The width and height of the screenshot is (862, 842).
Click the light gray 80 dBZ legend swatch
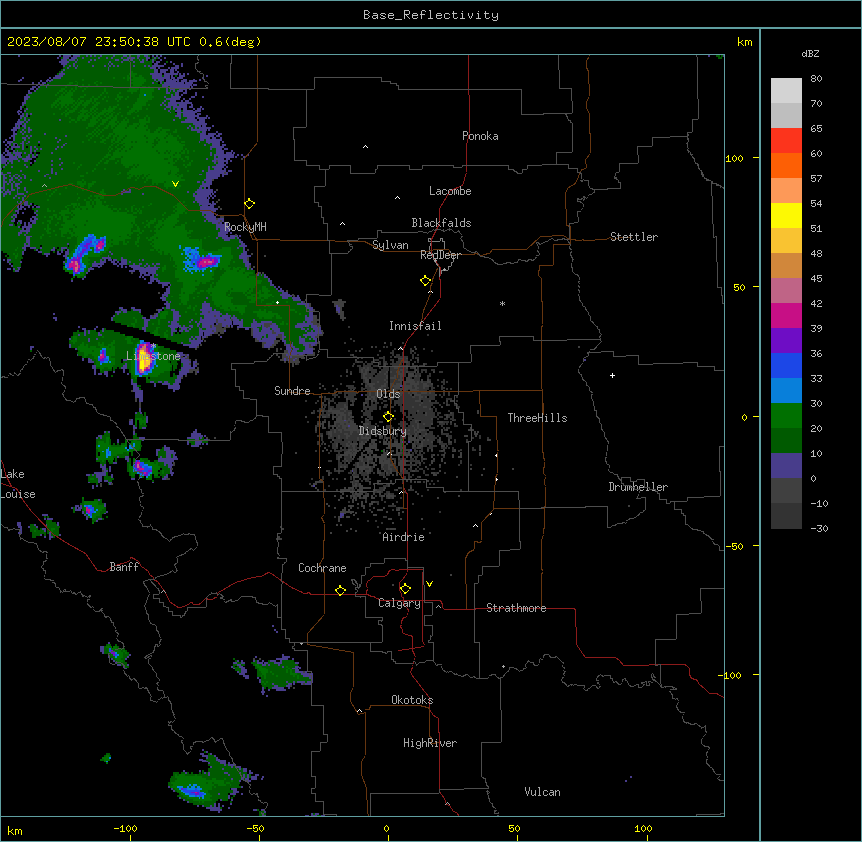point(786,91)
